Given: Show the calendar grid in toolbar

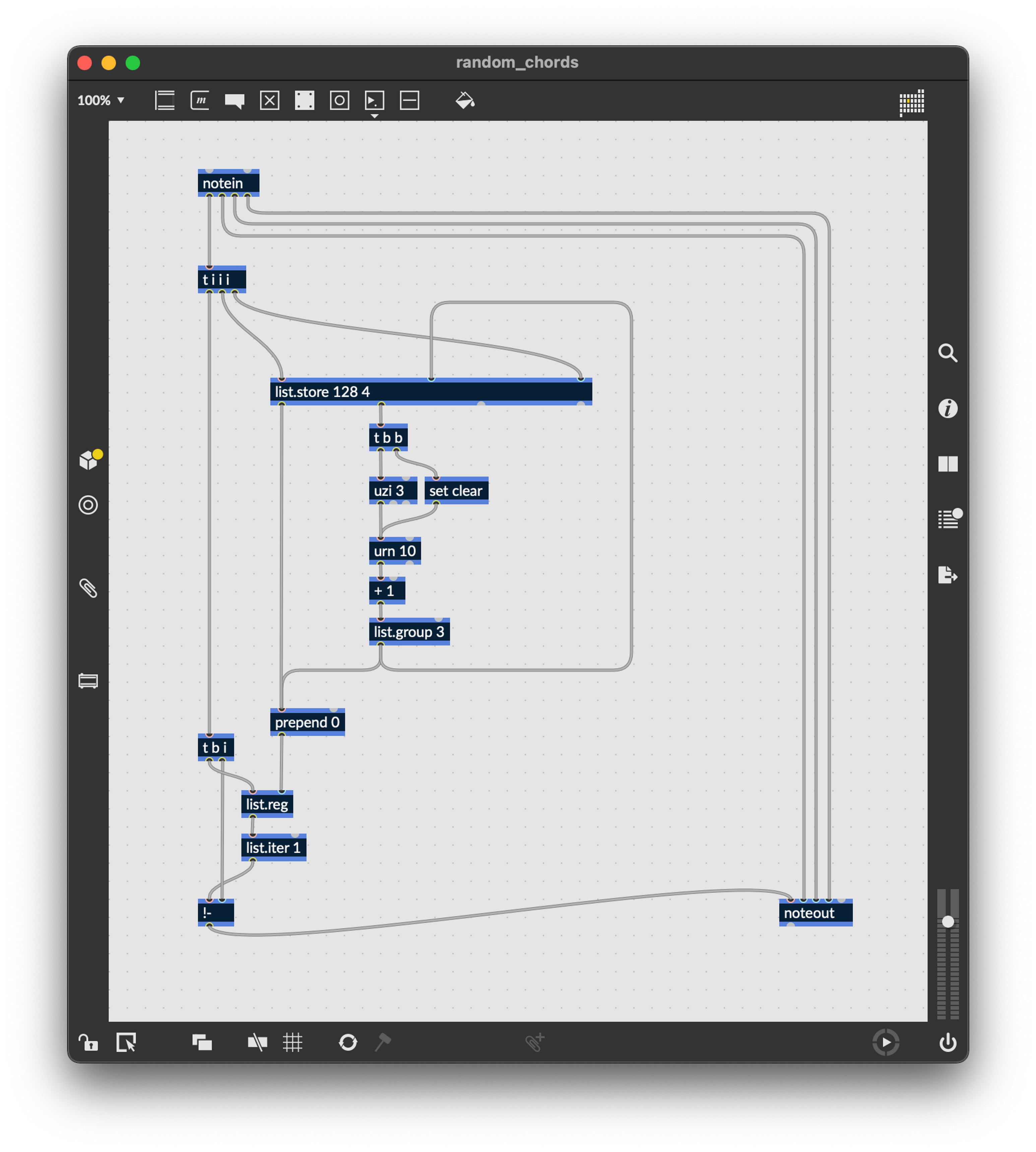Looking at the screenshot, I should coord(911,103).
